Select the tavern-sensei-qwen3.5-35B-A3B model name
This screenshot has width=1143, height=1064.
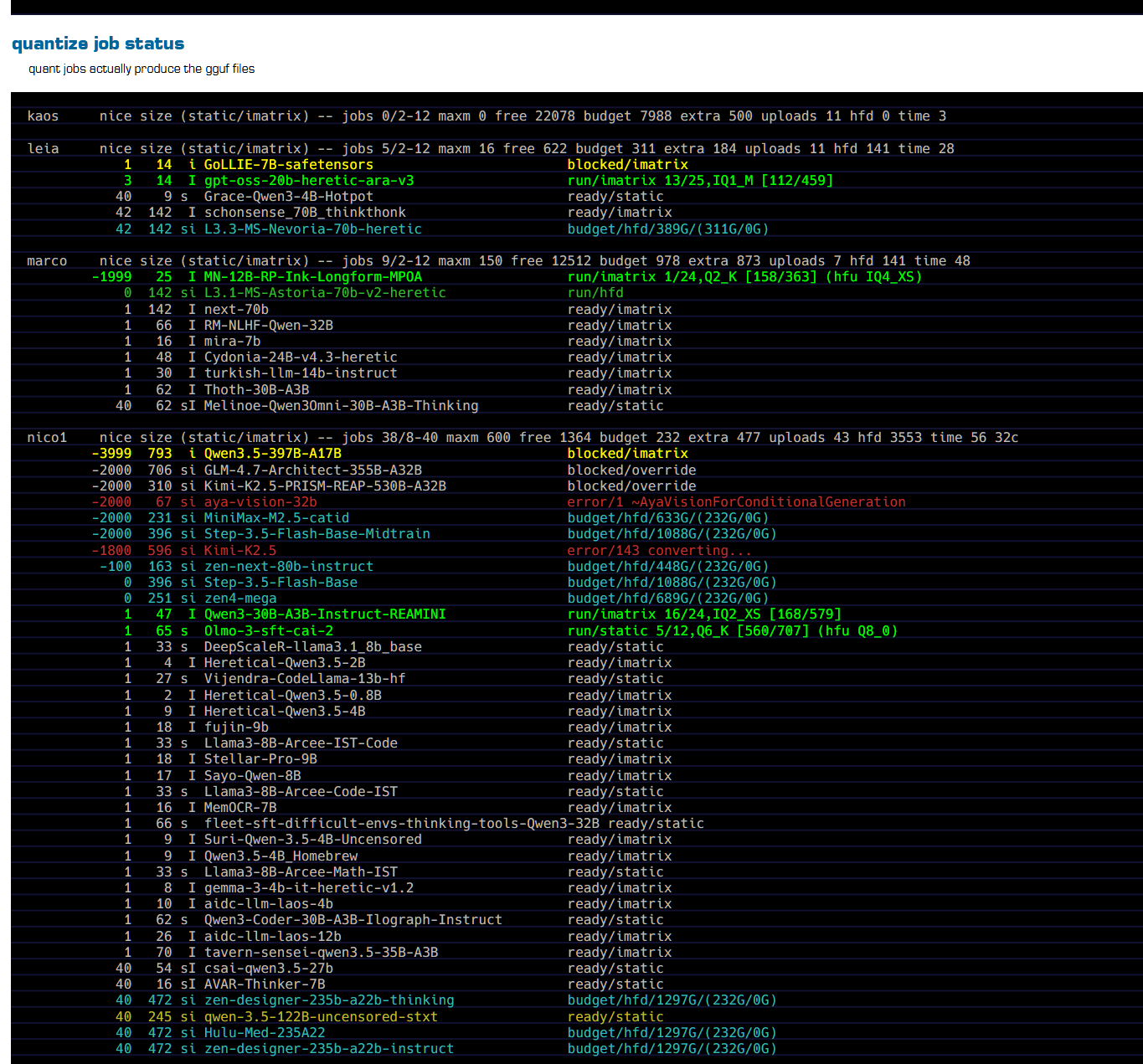coord(322,953)
